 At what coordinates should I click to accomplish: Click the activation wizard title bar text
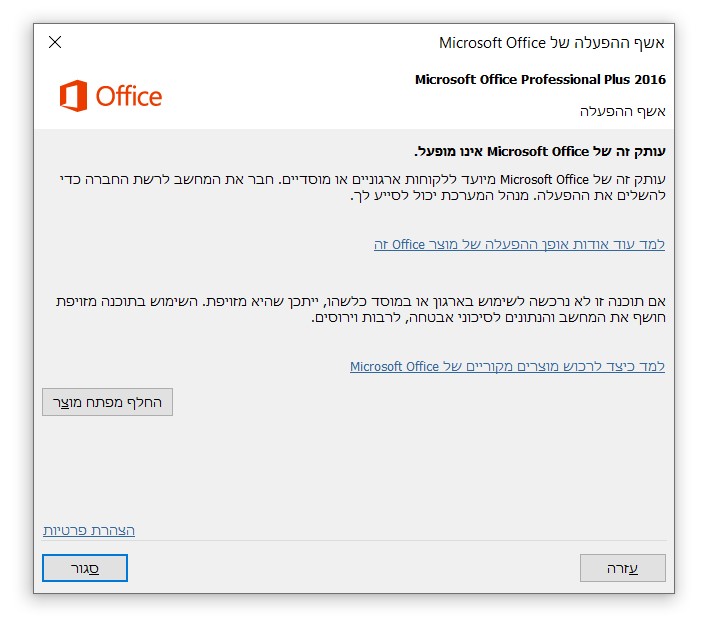click(552, 43)
